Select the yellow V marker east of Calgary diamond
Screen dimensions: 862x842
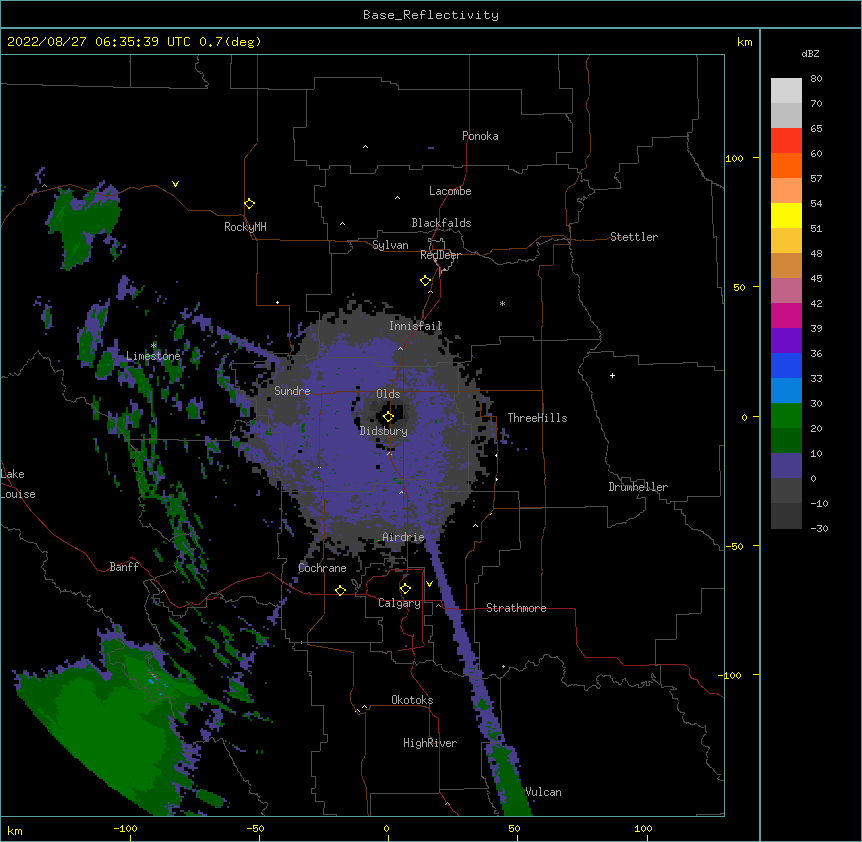429,584
